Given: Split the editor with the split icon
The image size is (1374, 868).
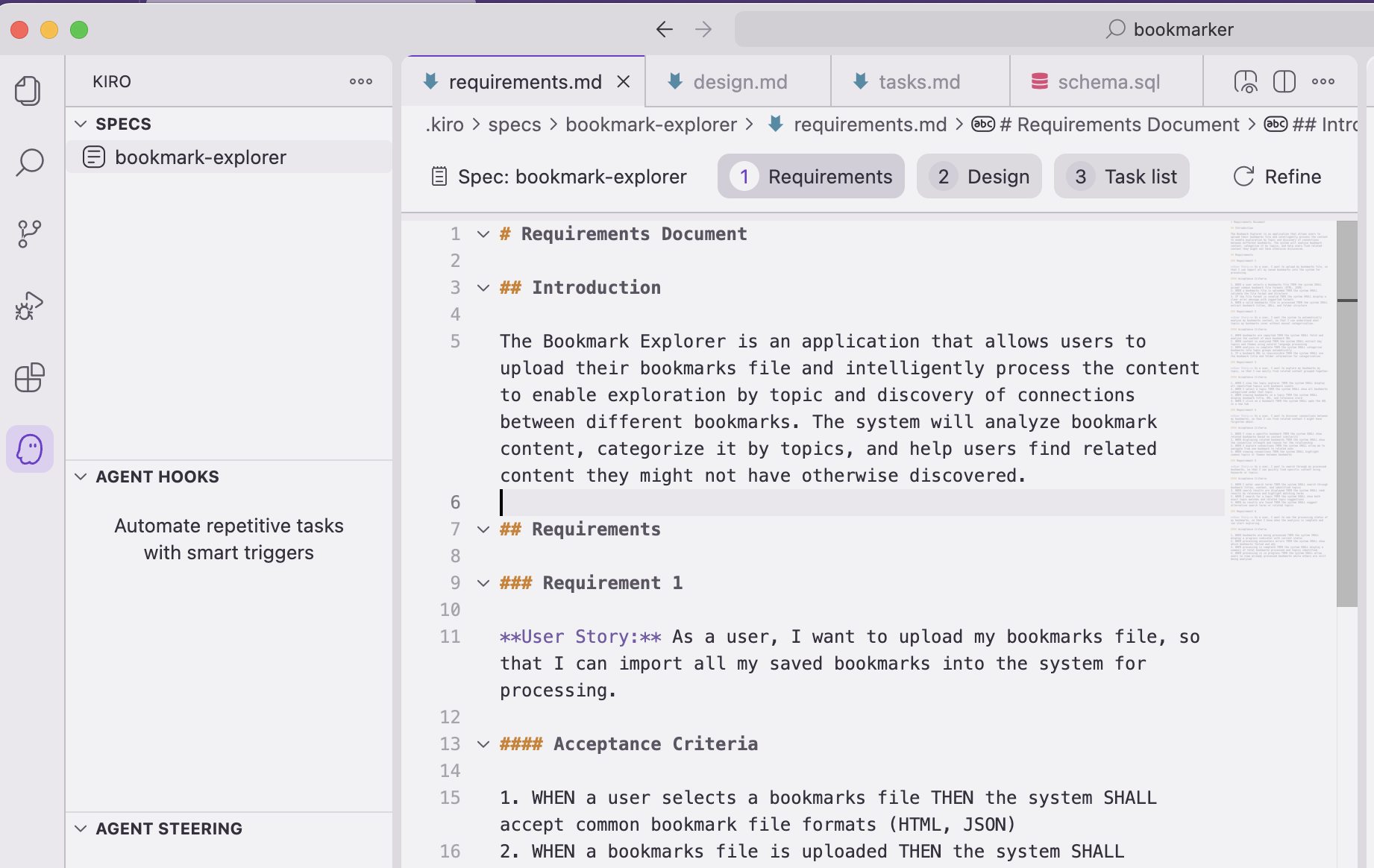Looking at the screenshot, I should [1284, 81].
